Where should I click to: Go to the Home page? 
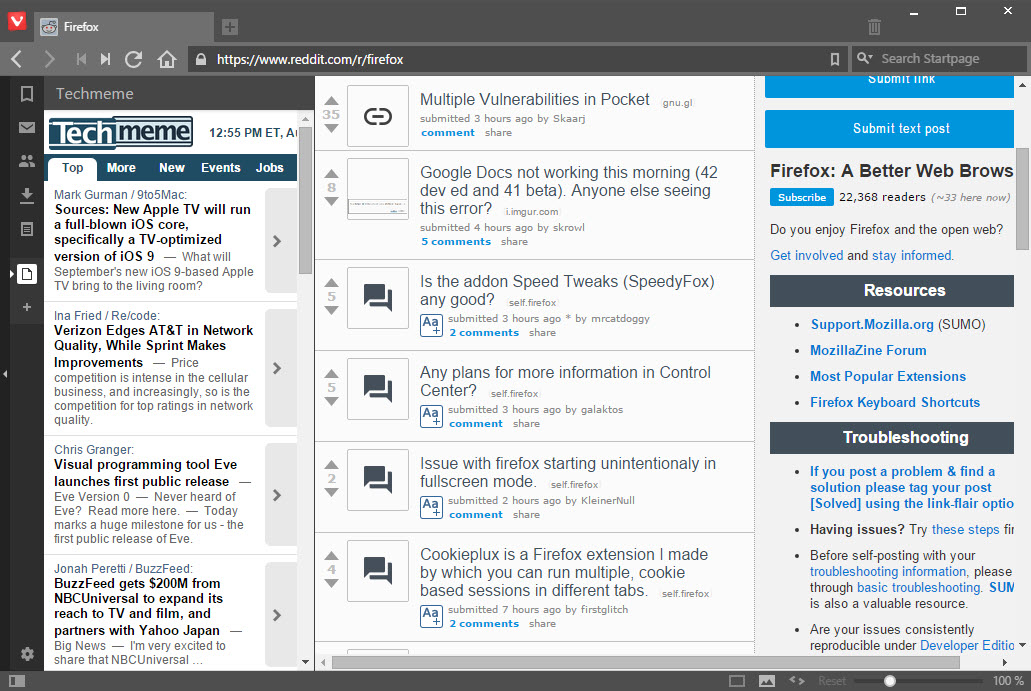(x=167, y=59)
